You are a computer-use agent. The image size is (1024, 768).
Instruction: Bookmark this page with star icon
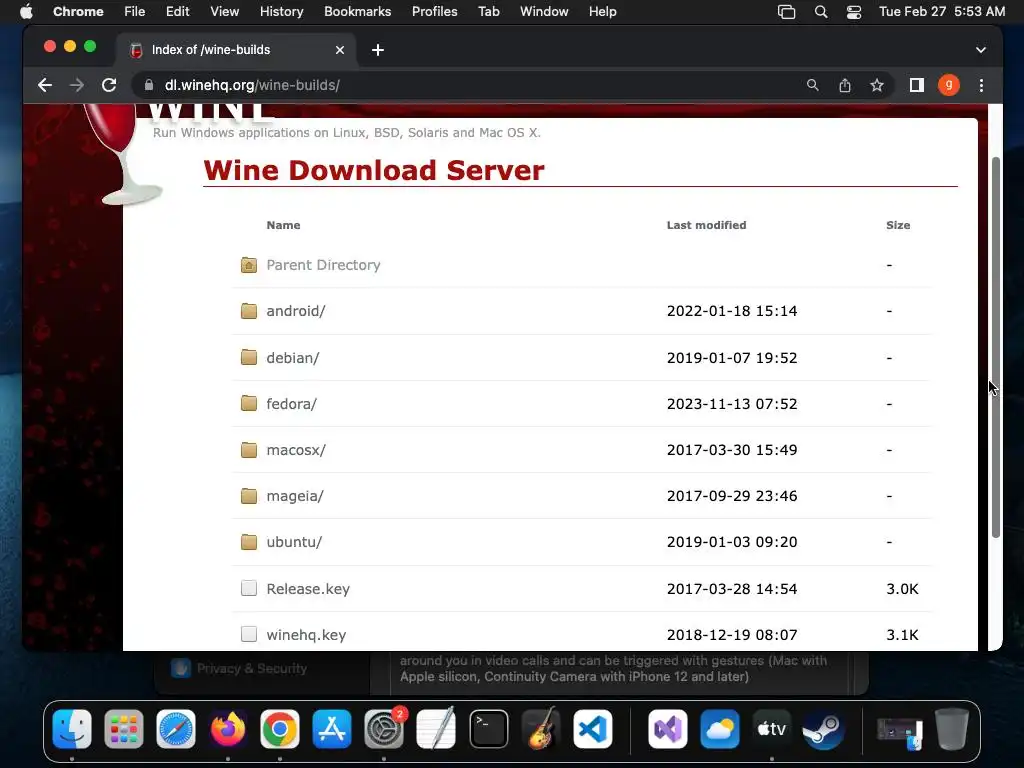click(x=876, y=85)
